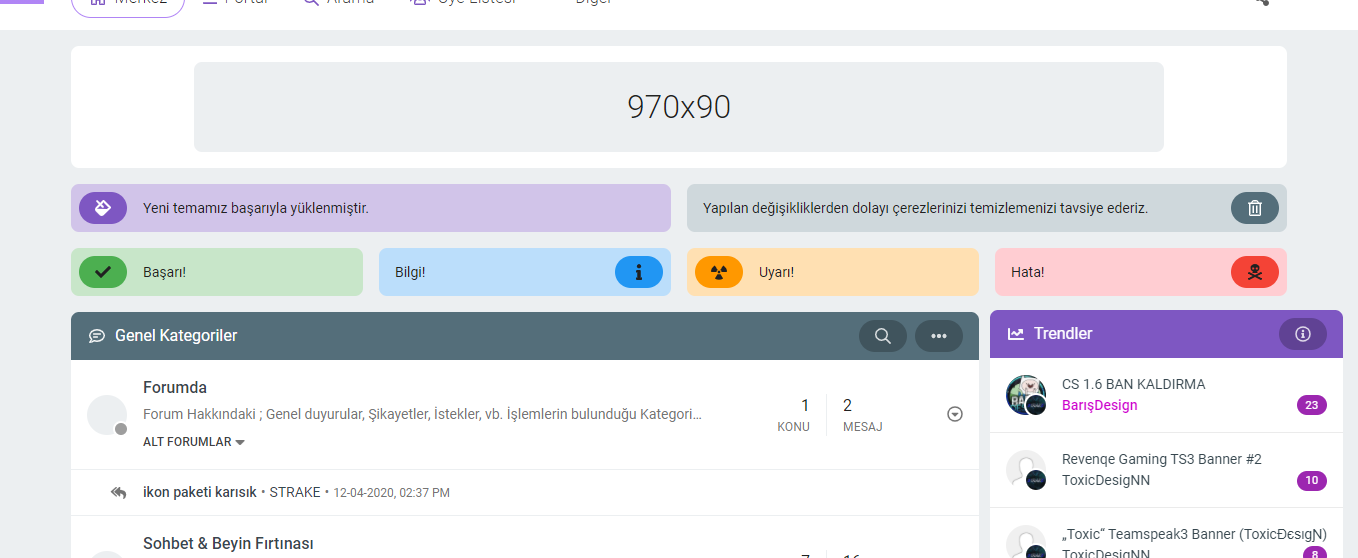The width and height of the screenshot is (1358, 558).
Task: Click the Forum Hakkındaki description text
Action: point(422,414)
